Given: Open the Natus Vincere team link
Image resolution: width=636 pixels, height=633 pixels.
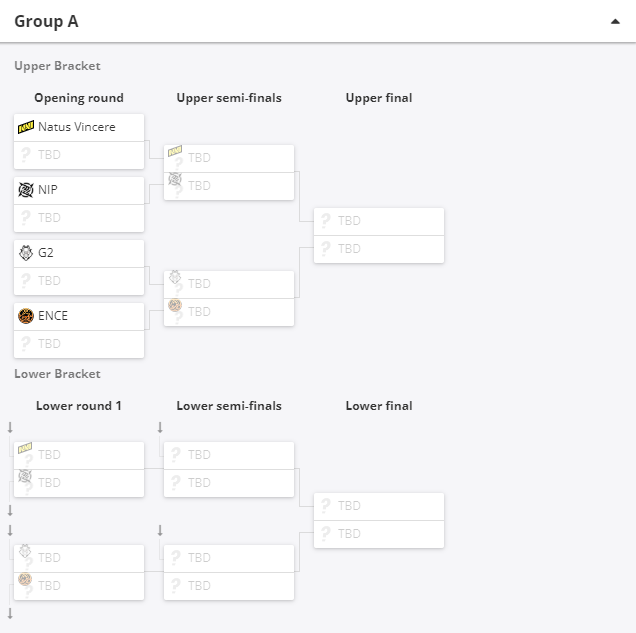Looking at the screenshot, I should coord(77,127).
